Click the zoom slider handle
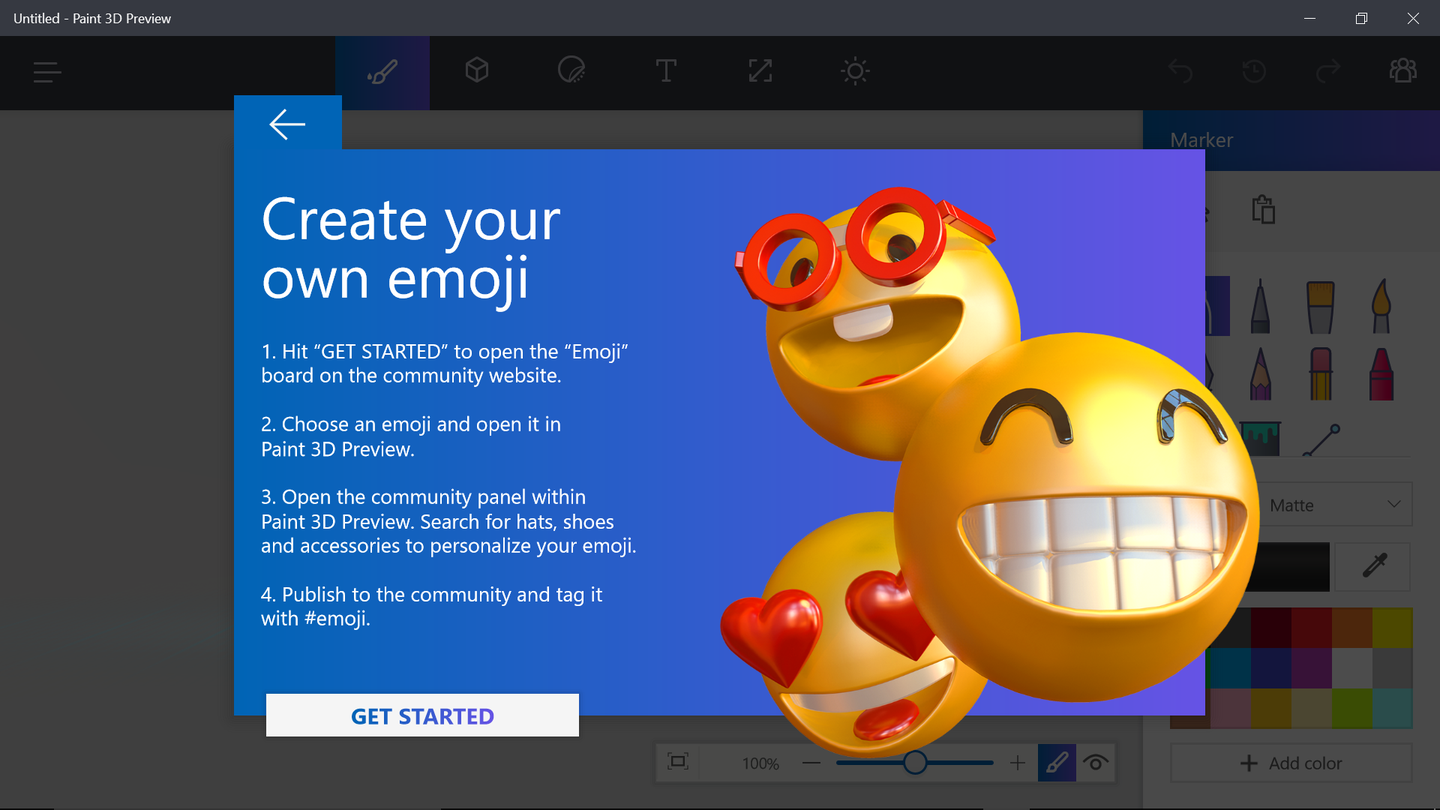The height and width of the screenshot is (810, 1440). click(915, 763)
